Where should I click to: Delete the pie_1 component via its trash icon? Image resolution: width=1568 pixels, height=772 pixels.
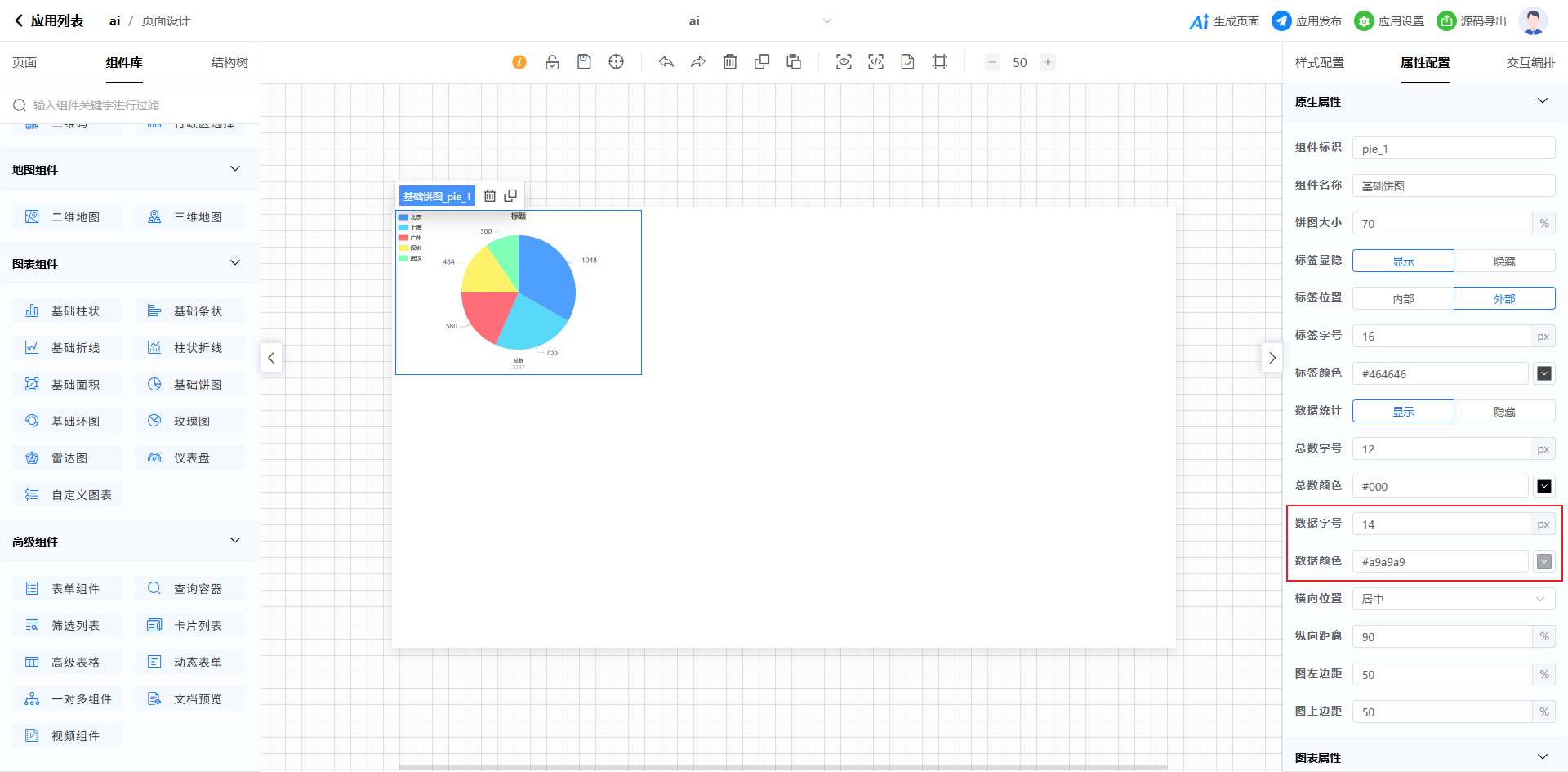[490, 196]
